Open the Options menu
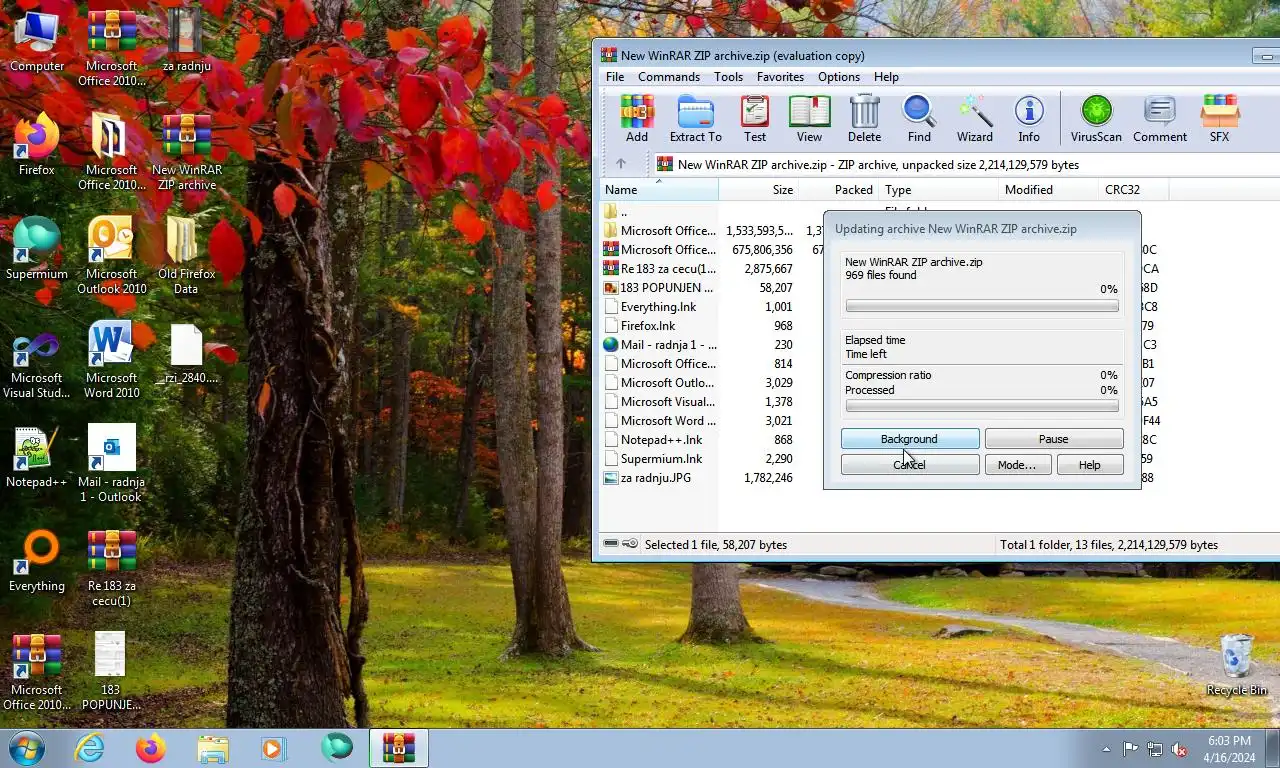The image size is (1280, 768). (x=839, y=77)
